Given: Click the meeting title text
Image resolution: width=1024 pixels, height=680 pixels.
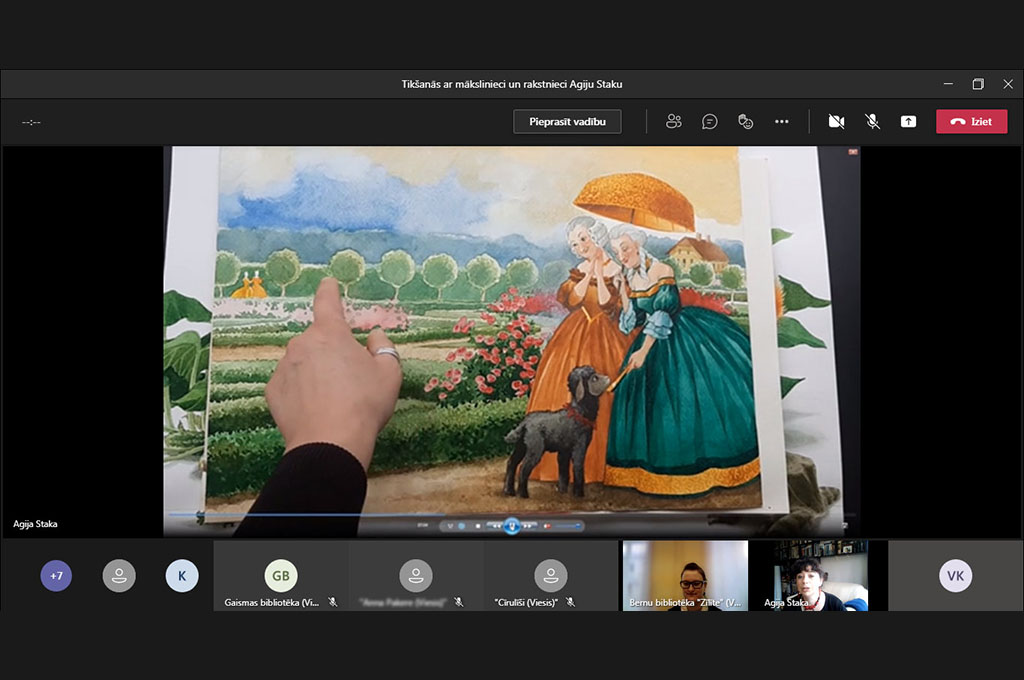Looking at the screenshot, I should coord(511,84).
